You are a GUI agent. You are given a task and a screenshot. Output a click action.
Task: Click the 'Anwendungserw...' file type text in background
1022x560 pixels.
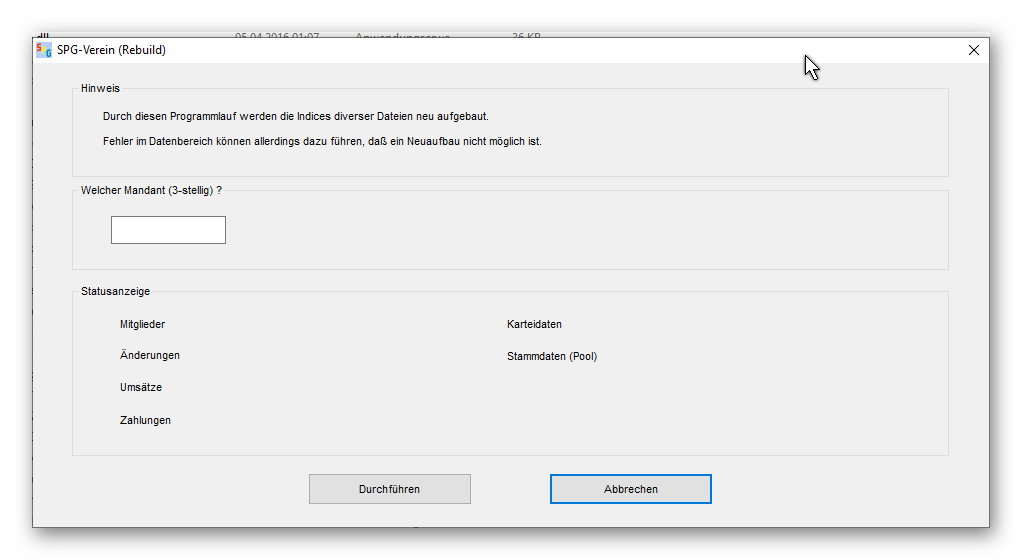click(x=402, y=36)
